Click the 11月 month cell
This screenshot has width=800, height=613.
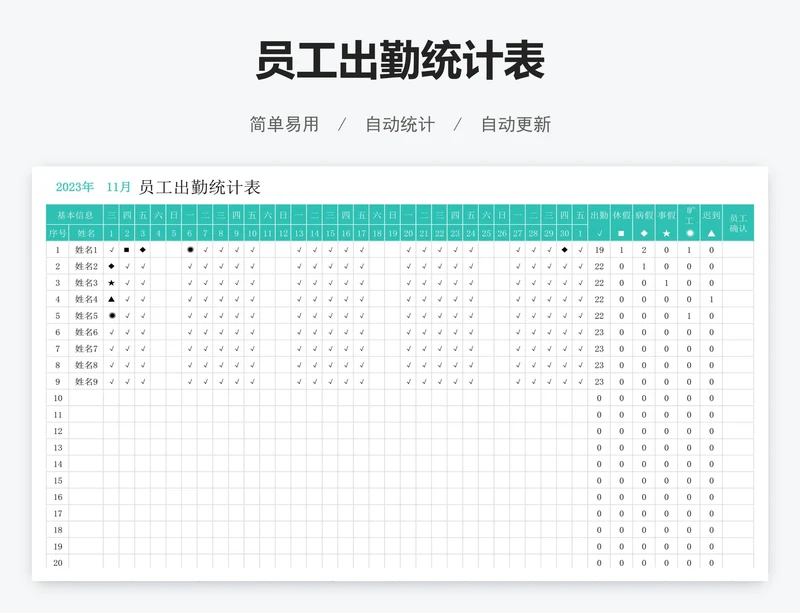pos(118,187)
